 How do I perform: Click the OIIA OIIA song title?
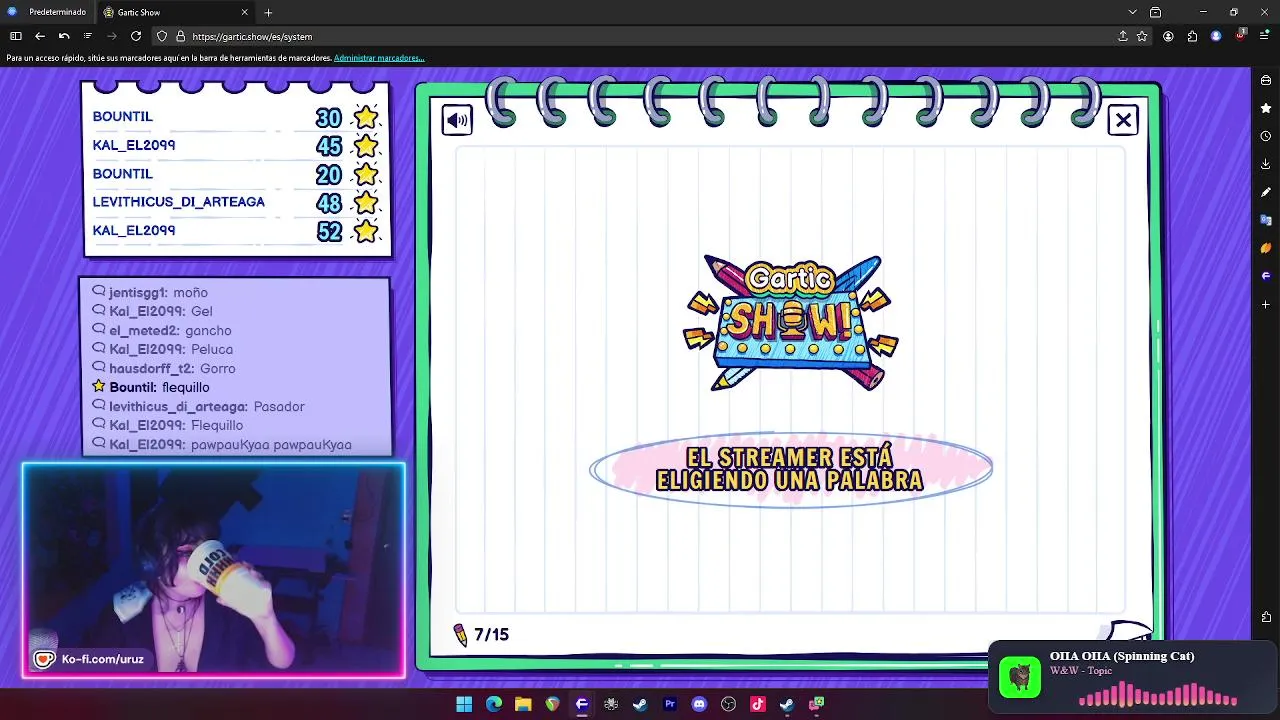1122,656
